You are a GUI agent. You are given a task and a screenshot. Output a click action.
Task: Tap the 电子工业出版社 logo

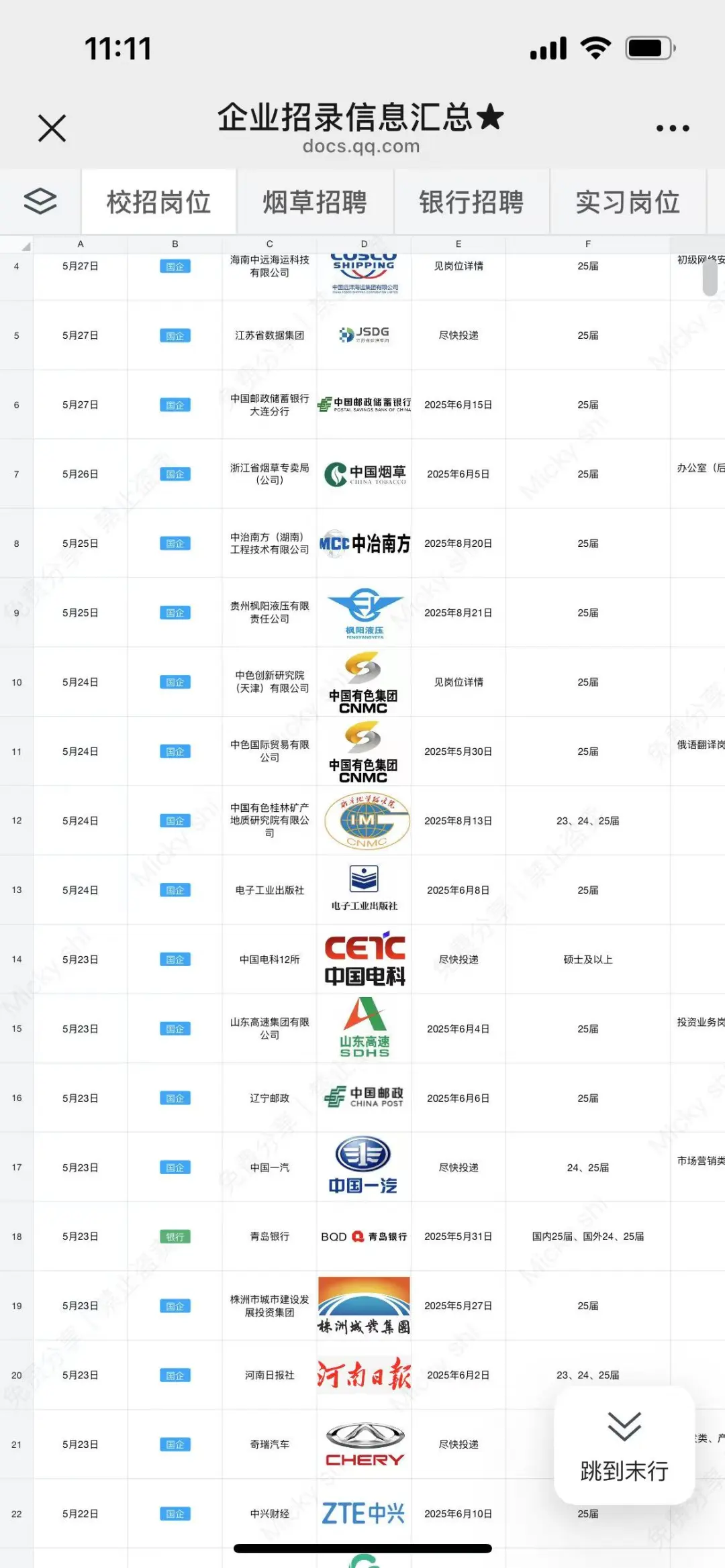click(364, 888)
